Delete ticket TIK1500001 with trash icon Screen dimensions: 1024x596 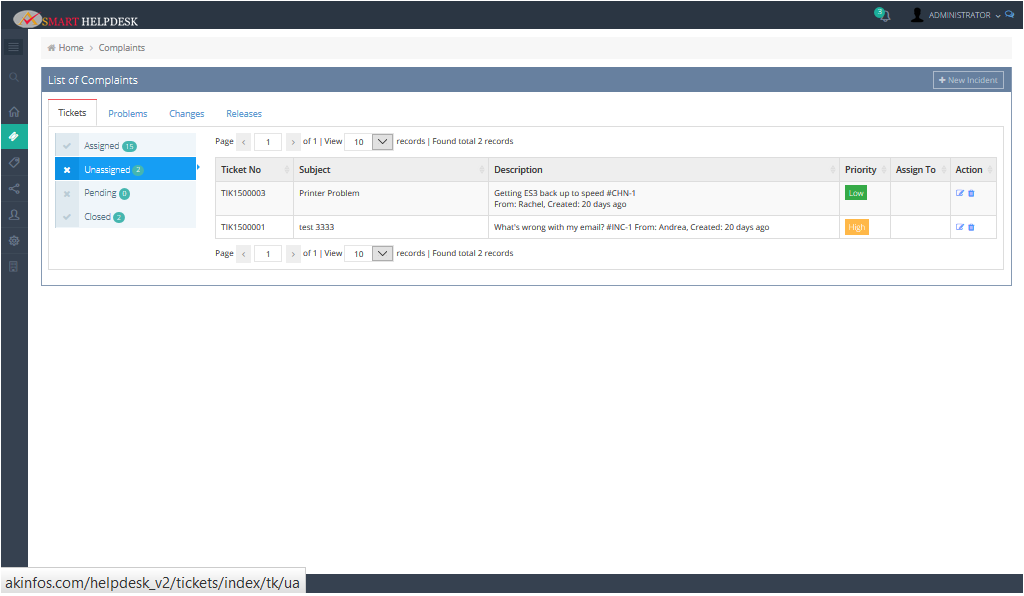click(x=971, y=227)
